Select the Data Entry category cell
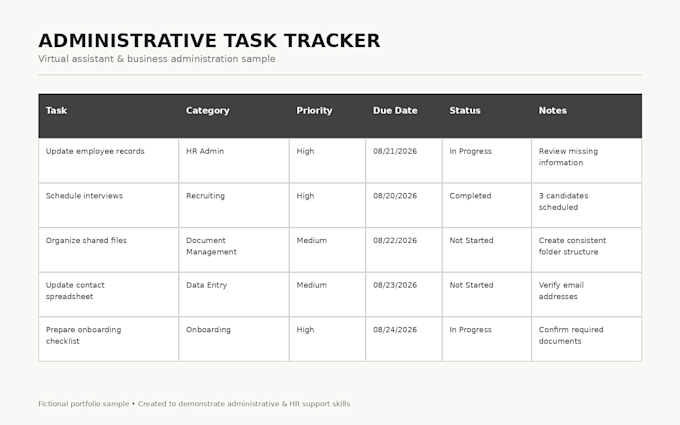Viewport: 680px width, 425px height. coord(234,294)
